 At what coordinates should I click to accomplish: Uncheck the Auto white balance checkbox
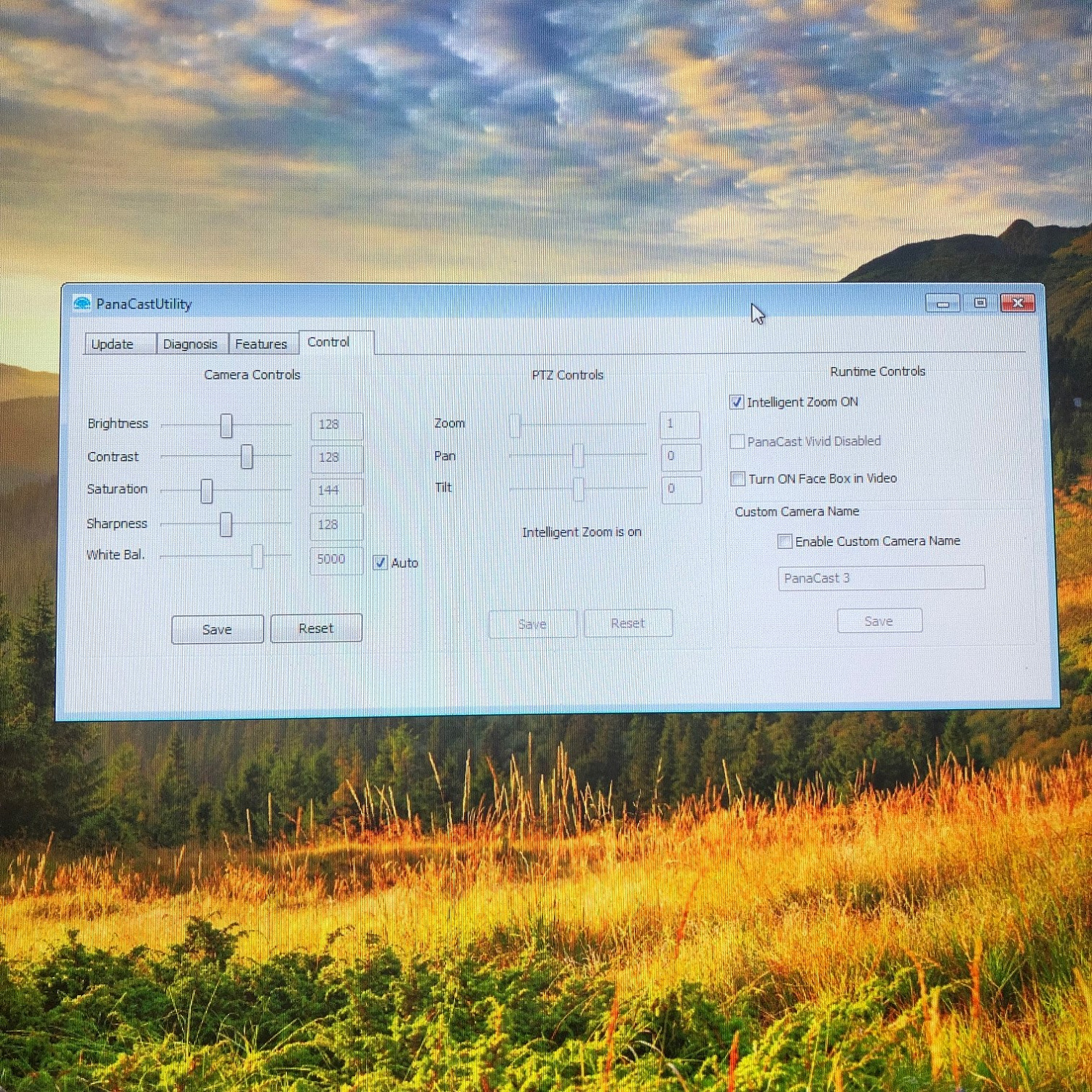[x=380, y=563]
